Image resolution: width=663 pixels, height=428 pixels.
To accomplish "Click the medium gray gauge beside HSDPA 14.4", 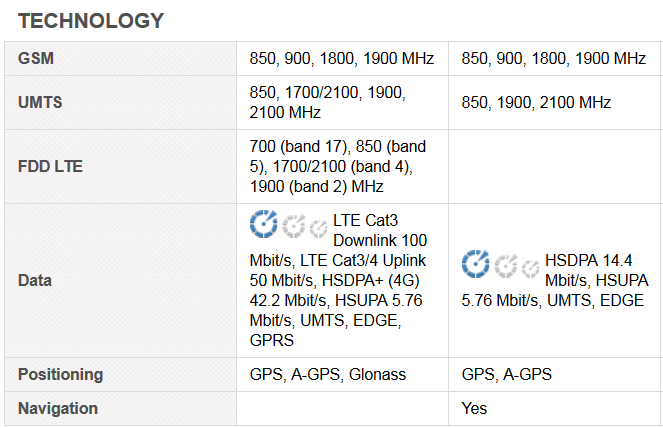I will pos(506,266).
